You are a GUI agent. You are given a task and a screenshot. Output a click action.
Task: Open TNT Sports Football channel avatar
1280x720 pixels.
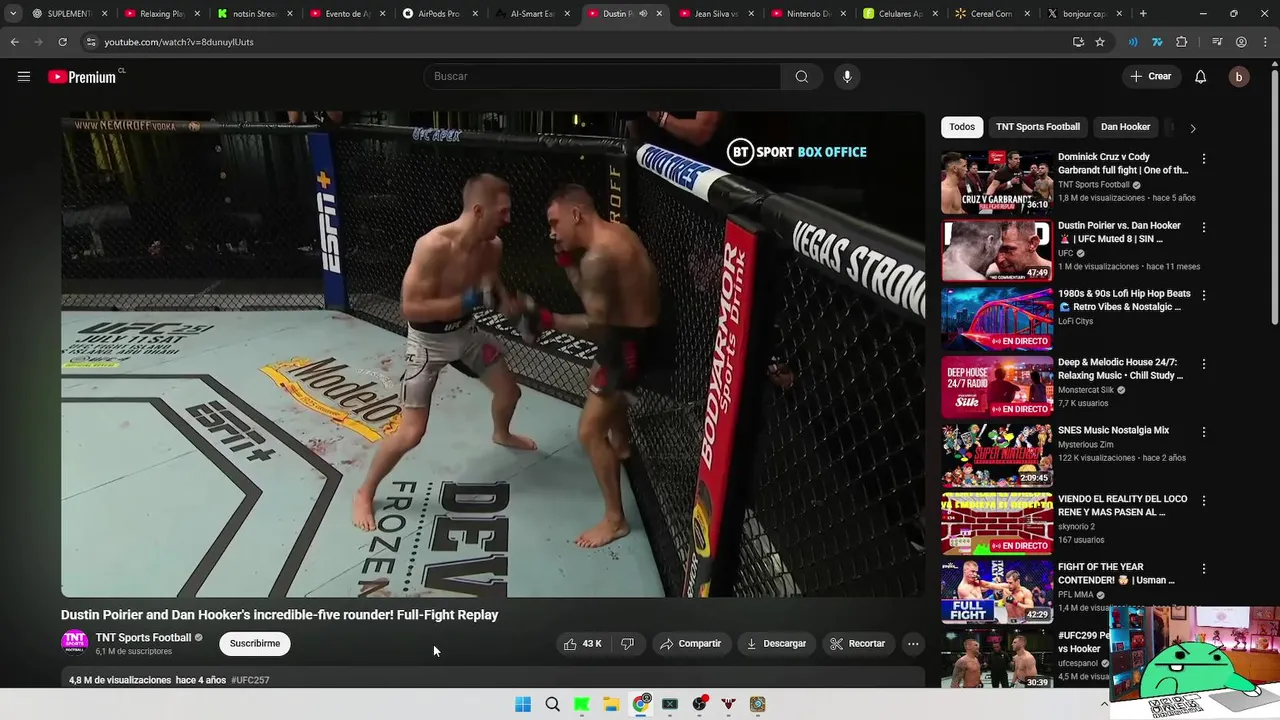coord(75,643)
